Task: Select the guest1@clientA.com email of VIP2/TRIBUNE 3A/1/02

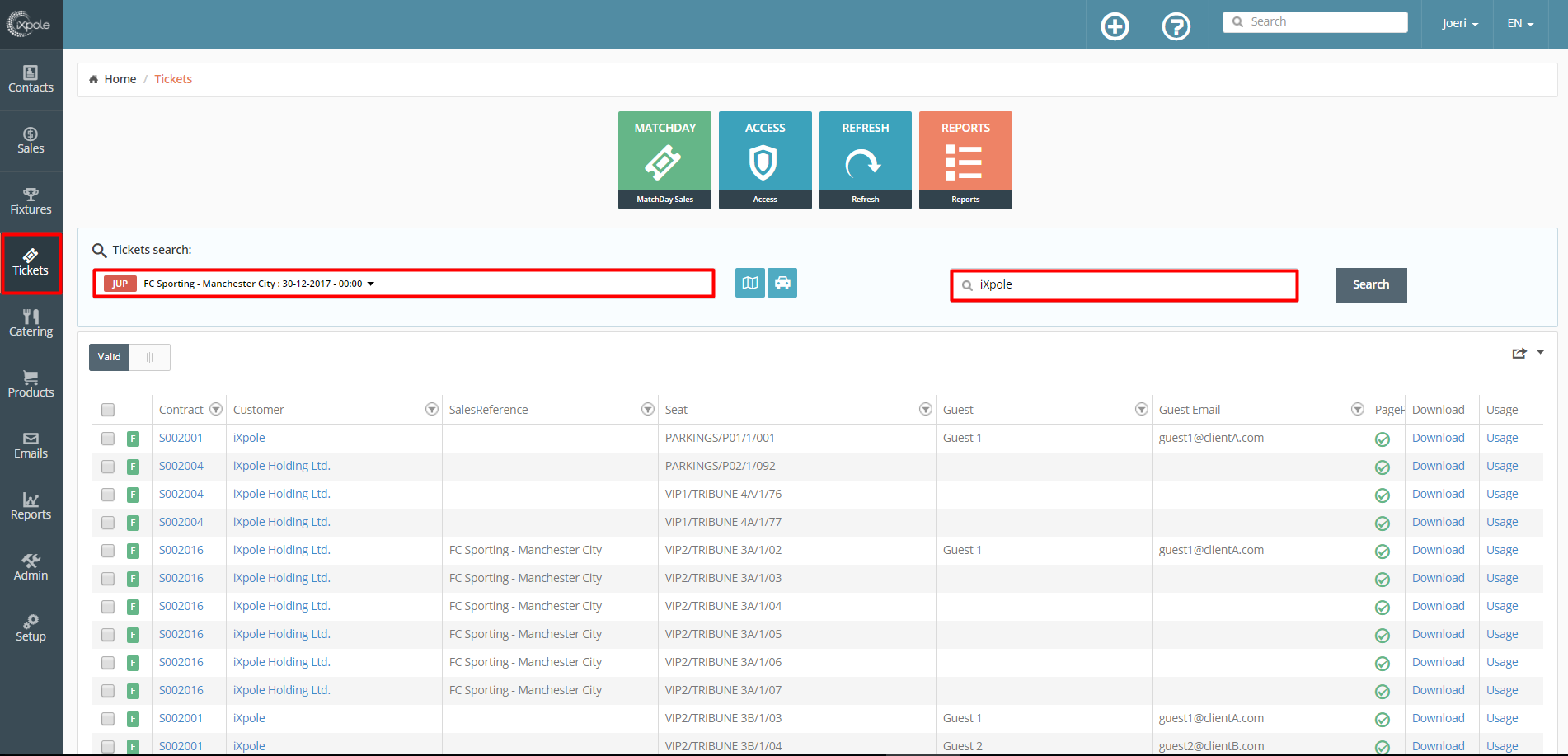Action: point(1211,550)
